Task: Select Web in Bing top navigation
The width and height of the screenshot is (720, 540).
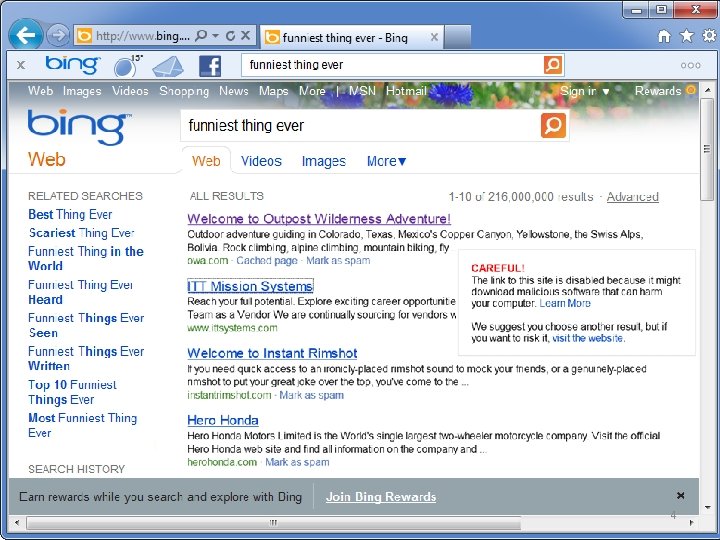Action: (x=40, y=91)
